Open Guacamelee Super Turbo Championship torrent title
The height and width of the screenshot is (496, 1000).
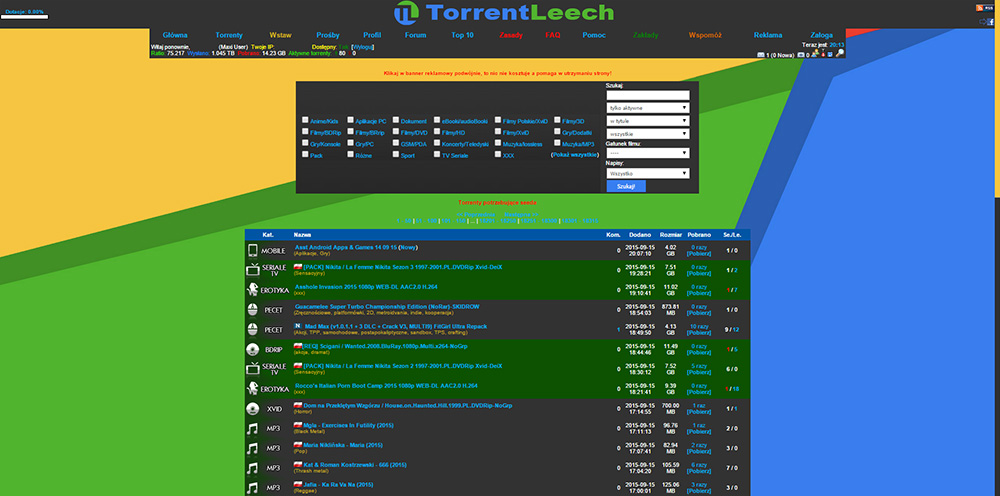(387, 307)
